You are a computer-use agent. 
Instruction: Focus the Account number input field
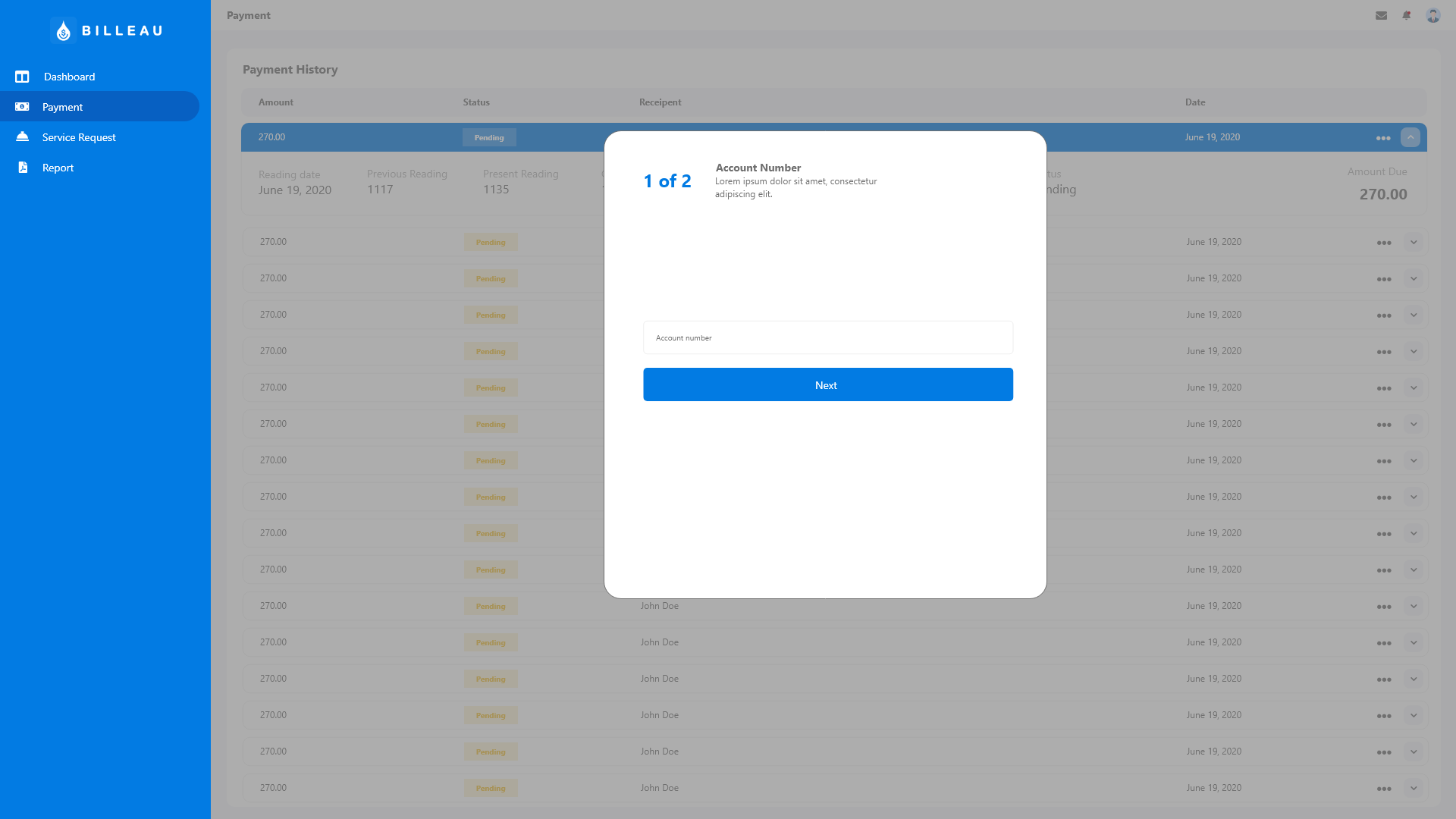pos(827,337)
